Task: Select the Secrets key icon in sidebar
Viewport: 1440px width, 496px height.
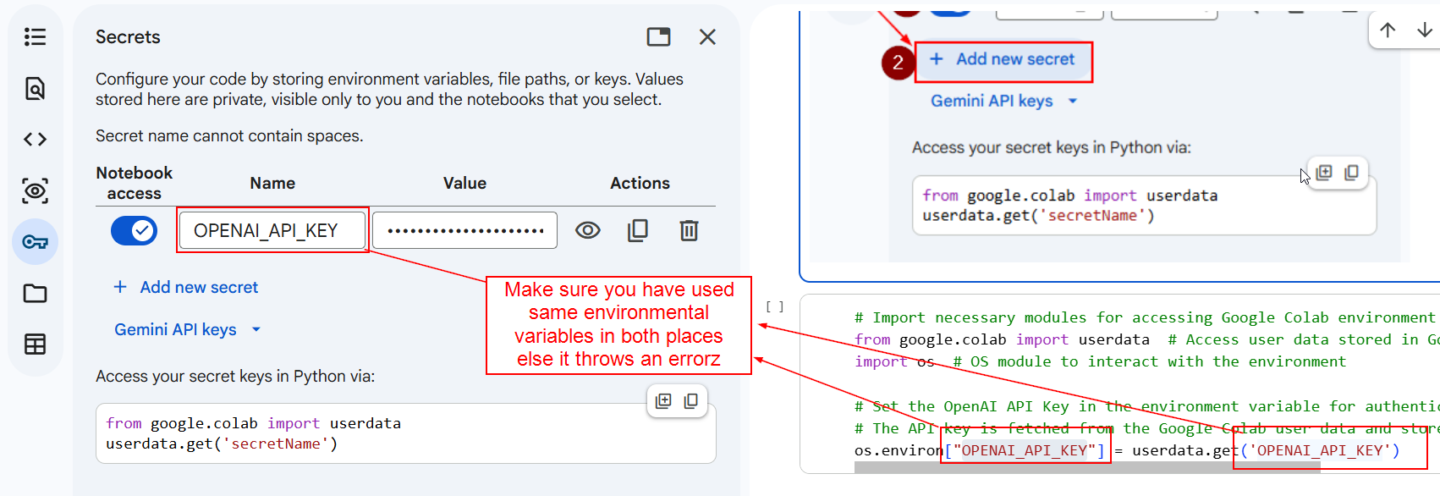Action: point(35,242)
